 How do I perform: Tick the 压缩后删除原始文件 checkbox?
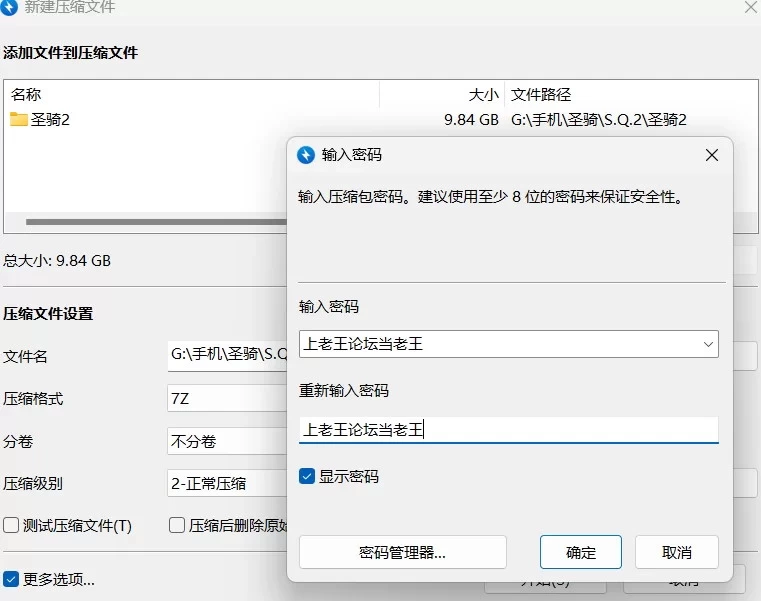[x=177, y=525]
